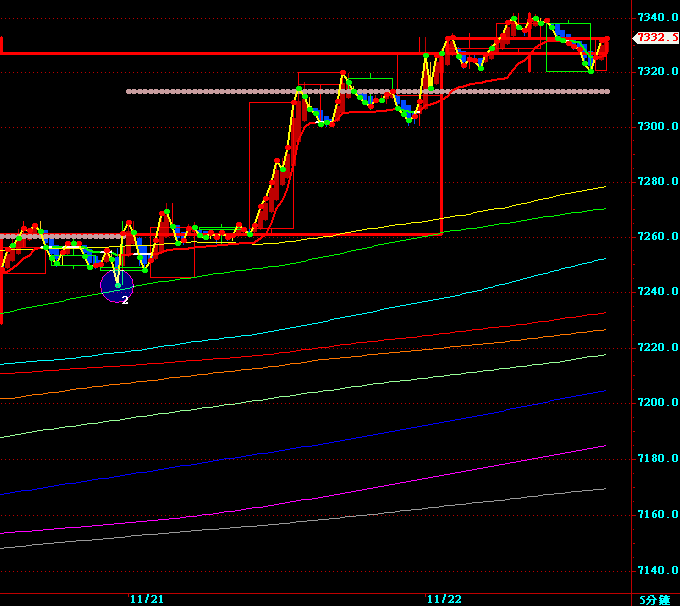Click the red 7332.5 current price tag
Viewport: 680px width, 606px height.
[656, 37]
